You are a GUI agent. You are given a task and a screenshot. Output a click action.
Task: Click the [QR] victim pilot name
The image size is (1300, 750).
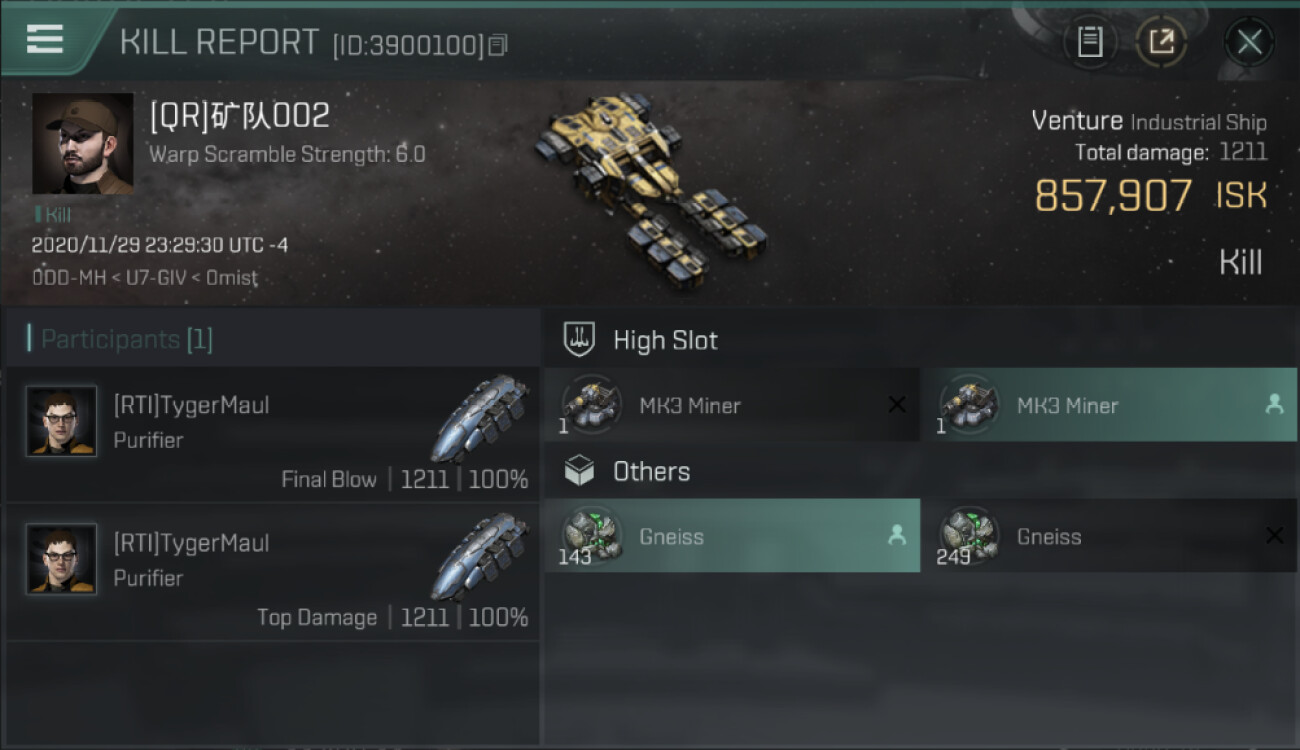click(x=239, y=116)
